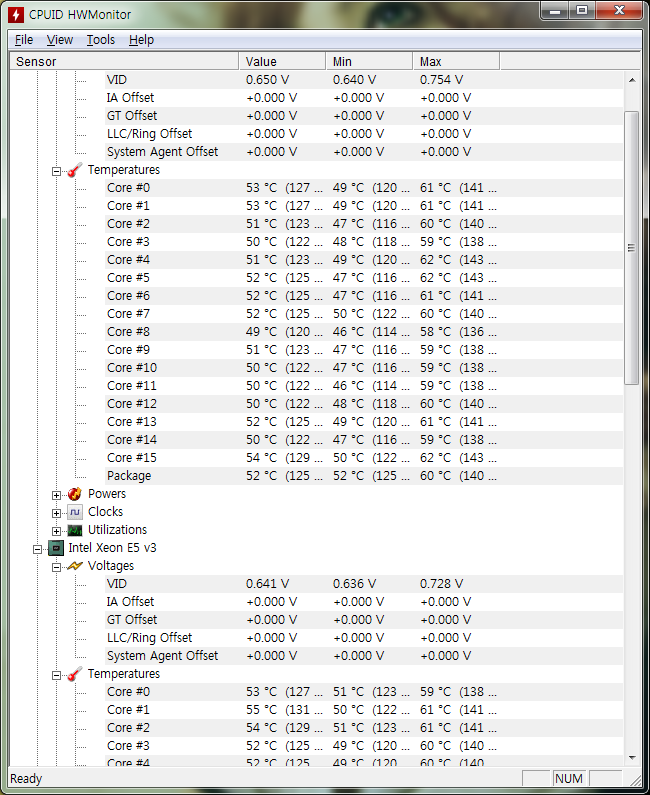Expand the Utilizations tree node
The height and width of the screenshot is (795, 650).
tap(56, 531)
